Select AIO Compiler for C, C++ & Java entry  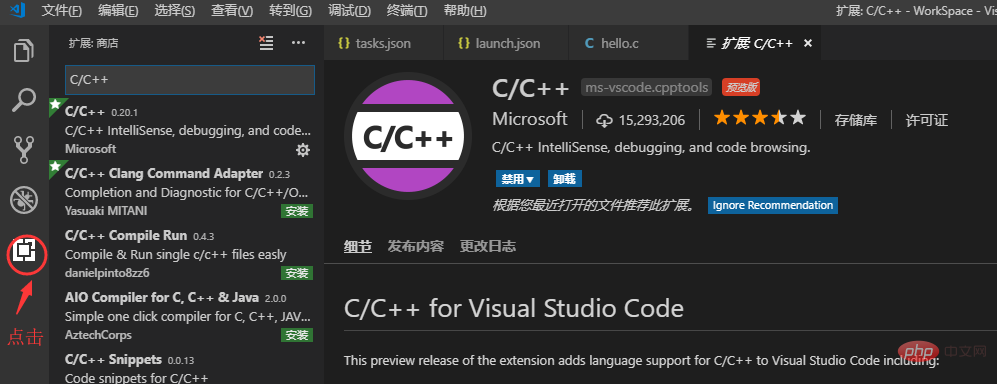coord(186,315)
